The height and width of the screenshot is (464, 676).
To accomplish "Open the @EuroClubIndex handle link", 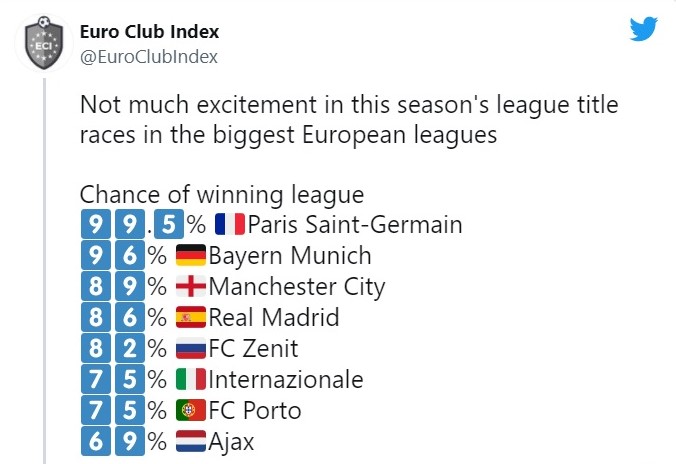I will pos(149,57).
